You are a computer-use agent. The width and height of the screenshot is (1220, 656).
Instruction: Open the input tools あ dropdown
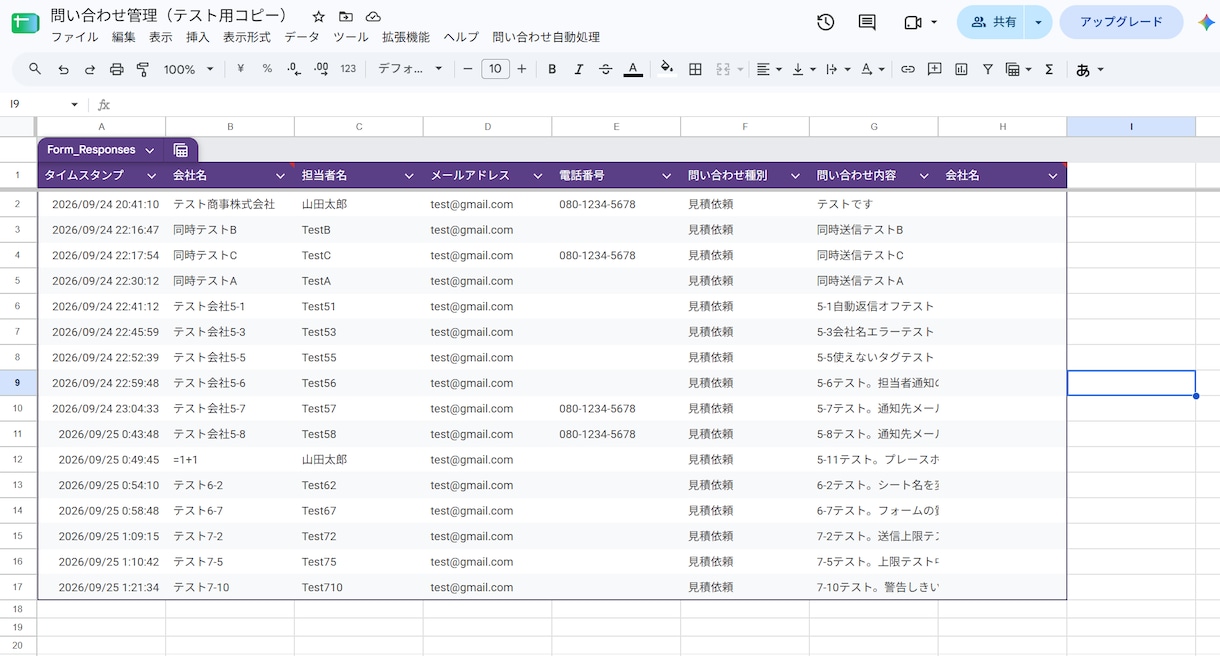1089,69
